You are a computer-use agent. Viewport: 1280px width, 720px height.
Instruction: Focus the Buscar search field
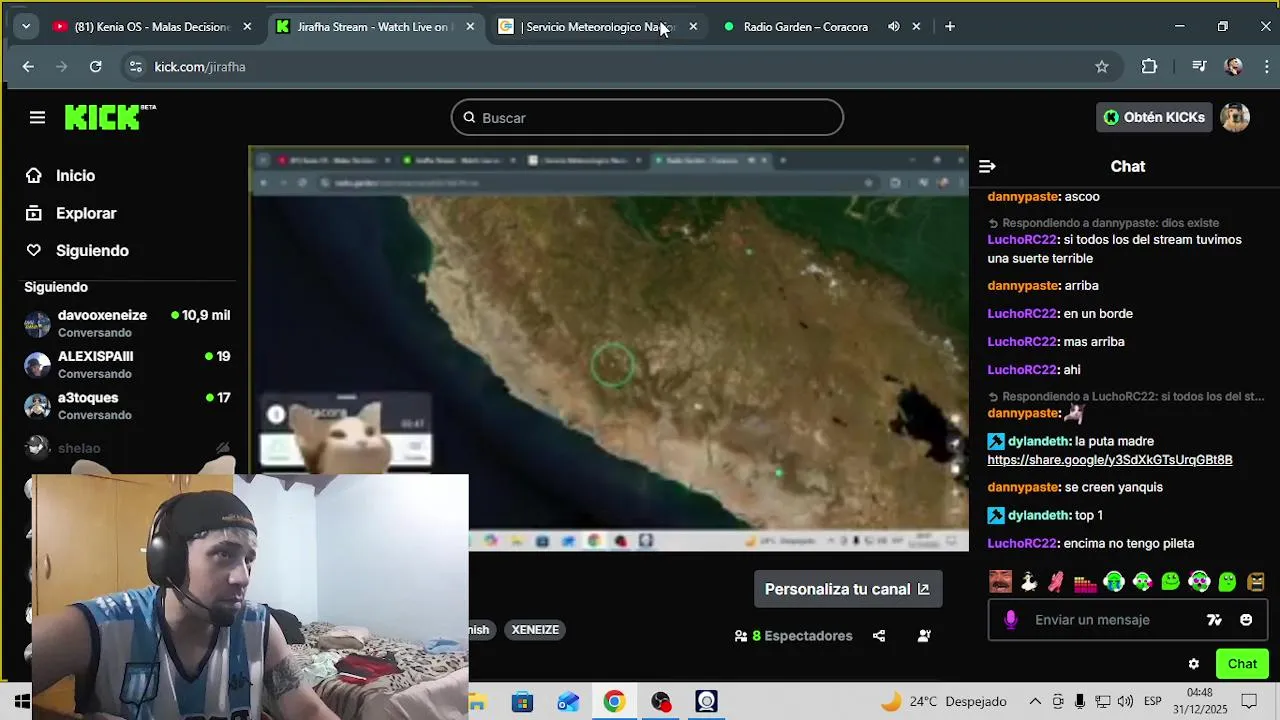pyautogui.click(x=647, y=117)
